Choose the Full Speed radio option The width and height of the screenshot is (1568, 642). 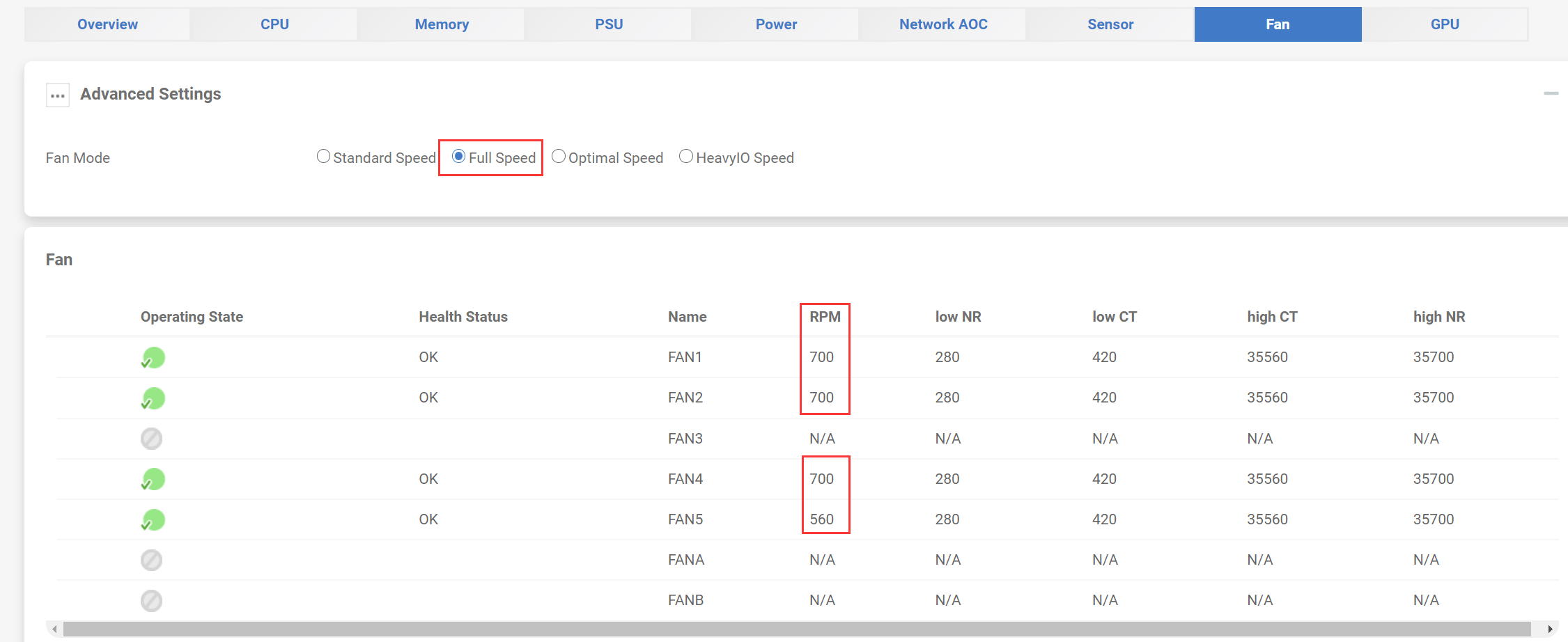(x=458, y=157)
